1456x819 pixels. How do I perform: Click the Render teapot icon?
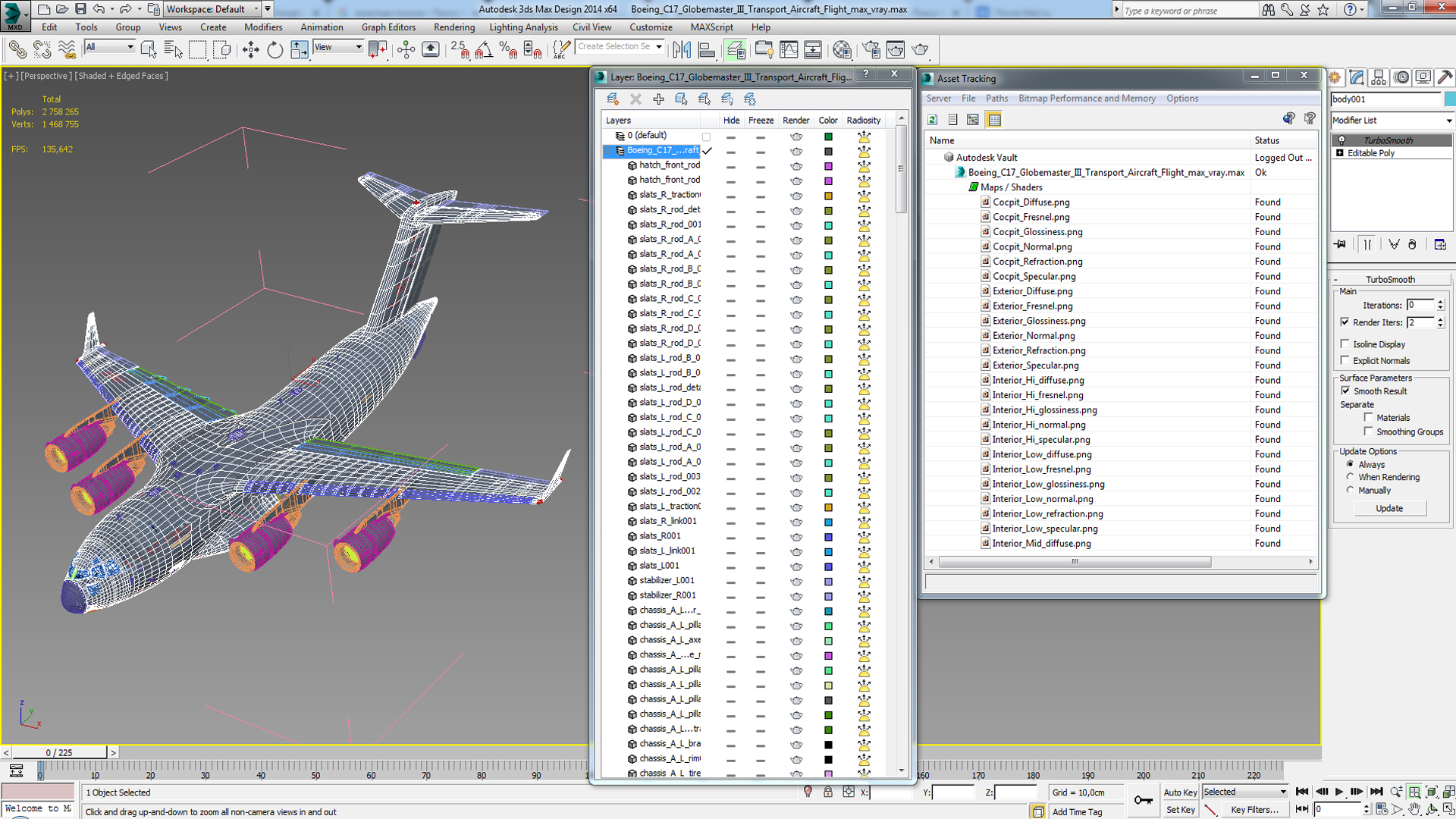(920, 50)
